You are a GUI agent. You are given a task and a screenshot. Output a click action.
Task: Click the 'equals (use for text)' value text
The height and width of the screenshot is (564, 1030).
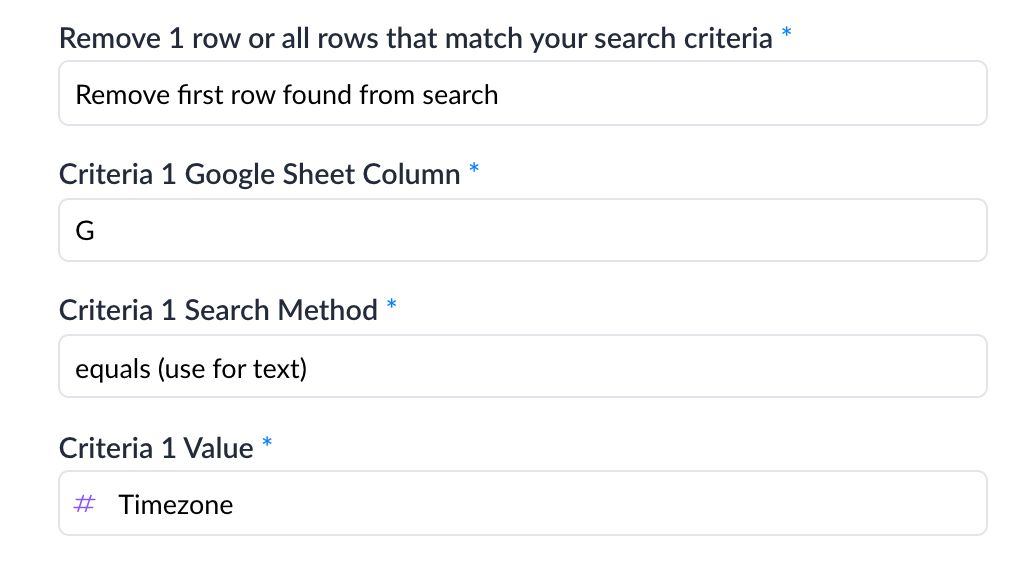pos(191,369)
